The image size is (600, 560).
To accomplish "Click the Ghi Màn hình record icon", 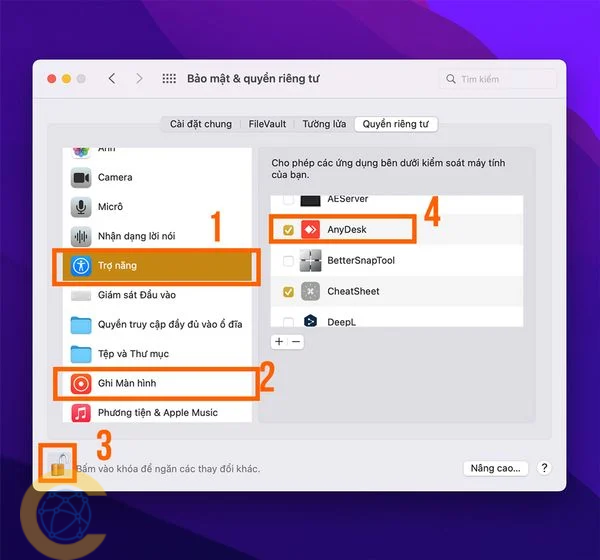I will coord(81,384).
